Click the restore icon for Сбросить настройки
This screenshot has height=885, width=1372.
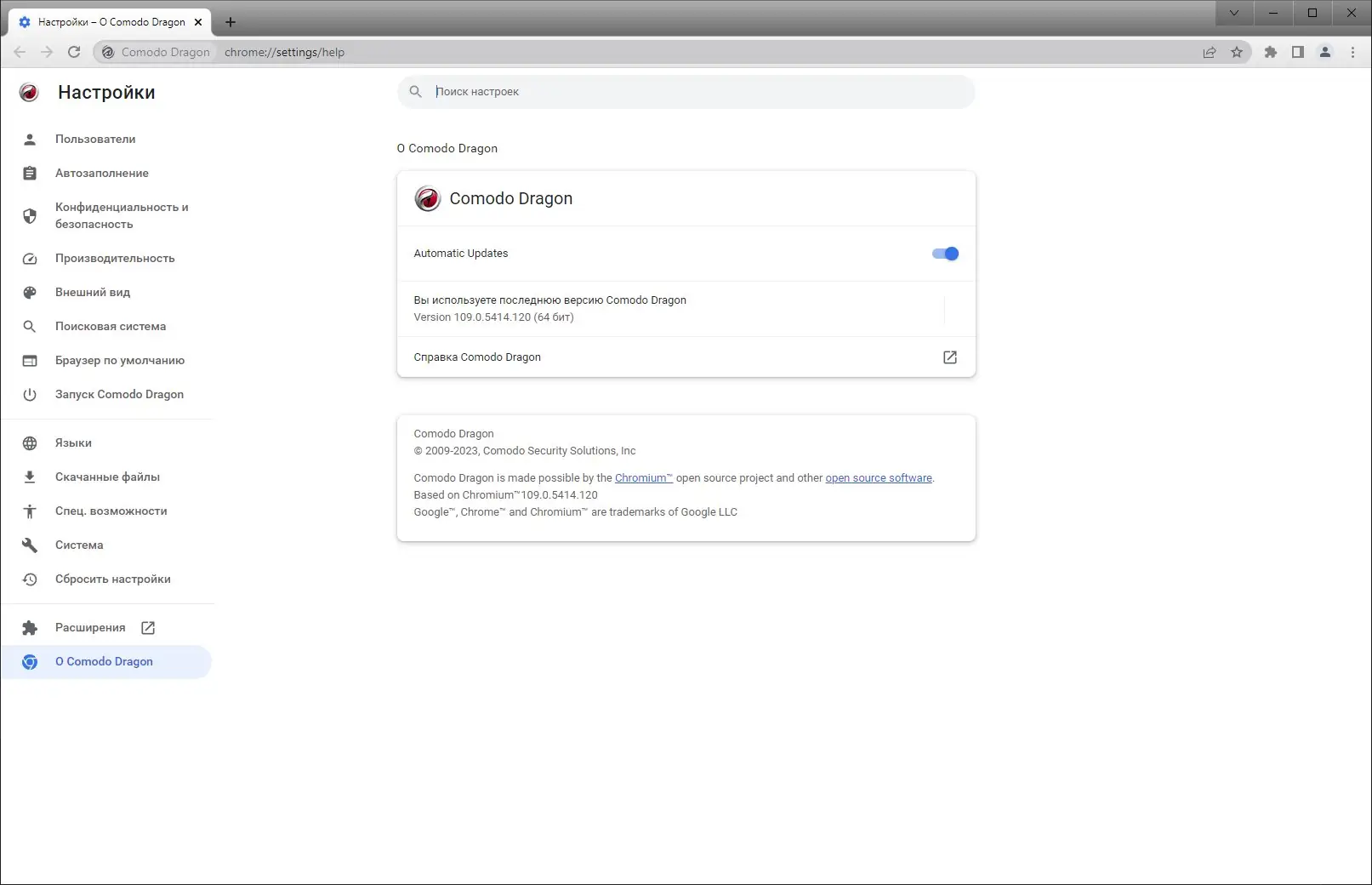30,579
